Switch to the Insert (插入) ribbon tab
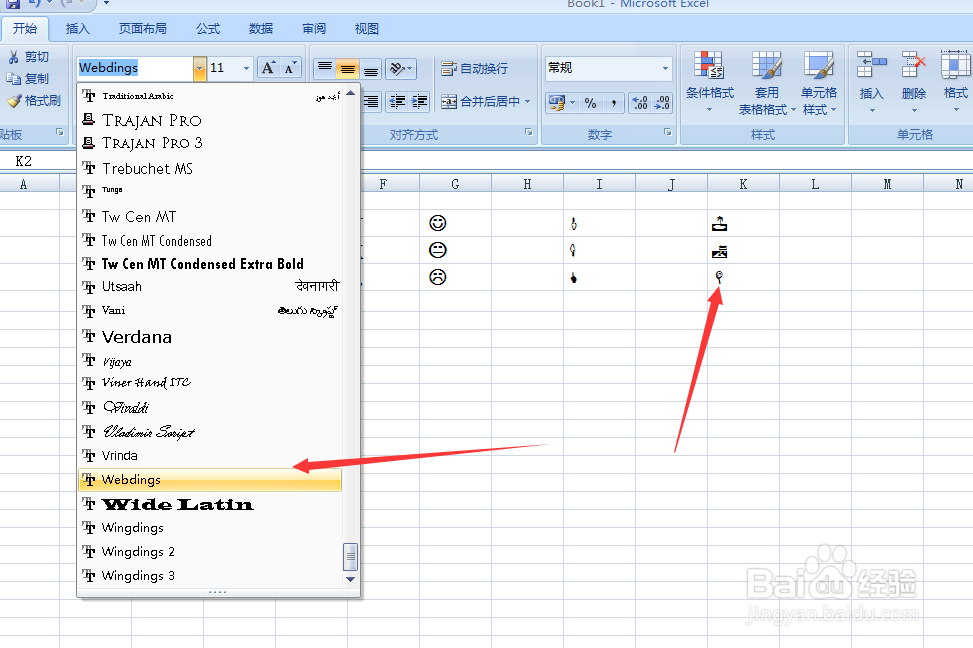973x648 pixels. (78, 29)
